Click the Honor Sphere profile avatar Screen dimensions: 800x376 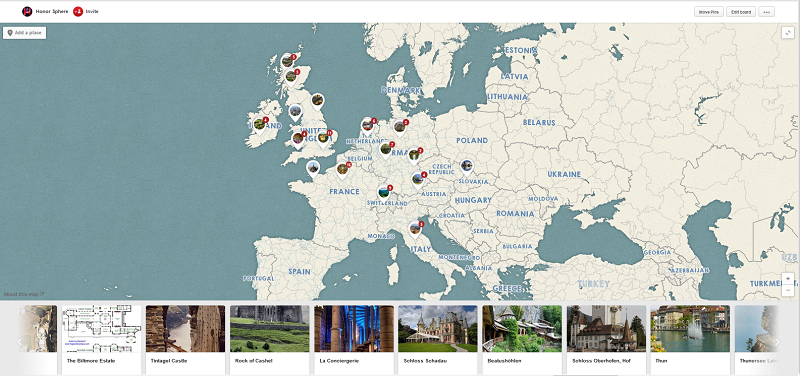[x=27, y=12]
